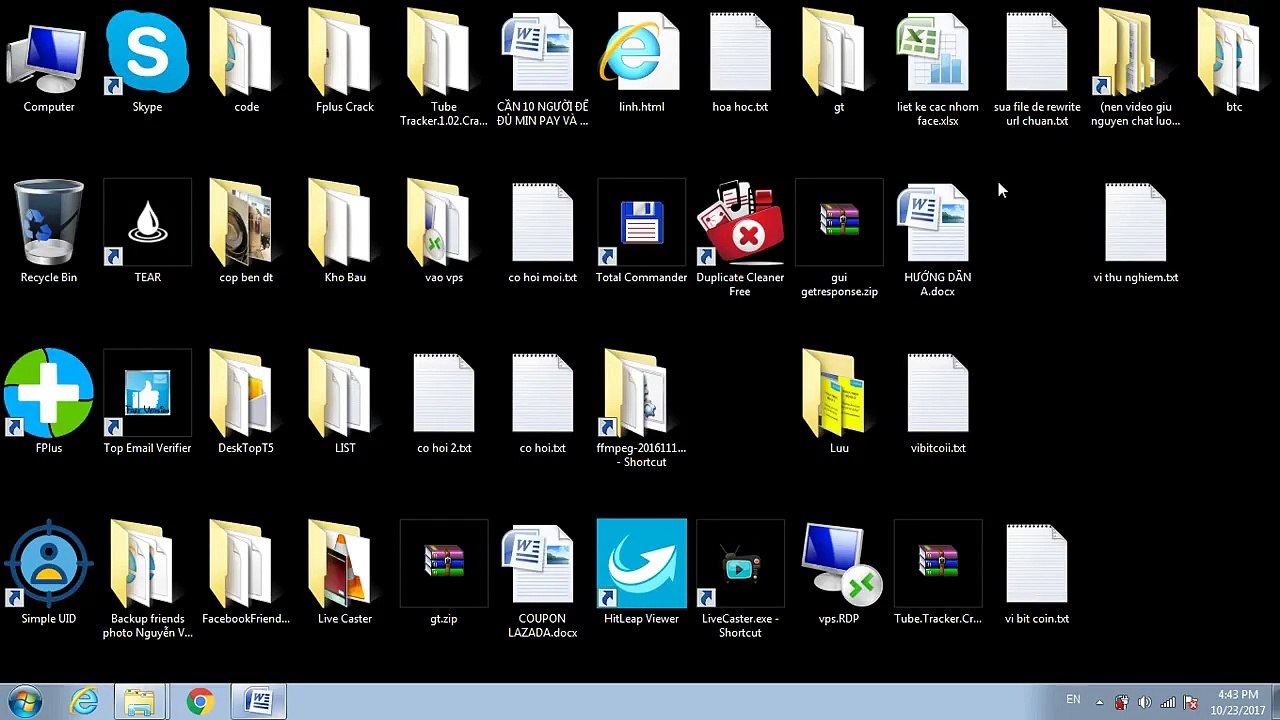Click the red device tray icon

click(1122, 702)
